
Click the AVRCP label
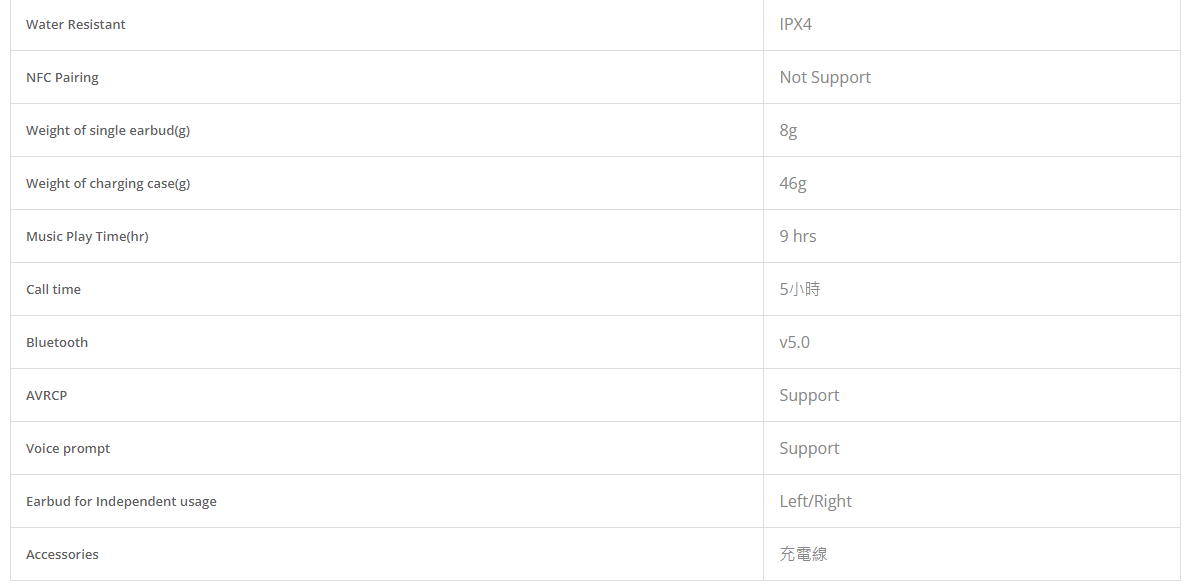[46, 395]
